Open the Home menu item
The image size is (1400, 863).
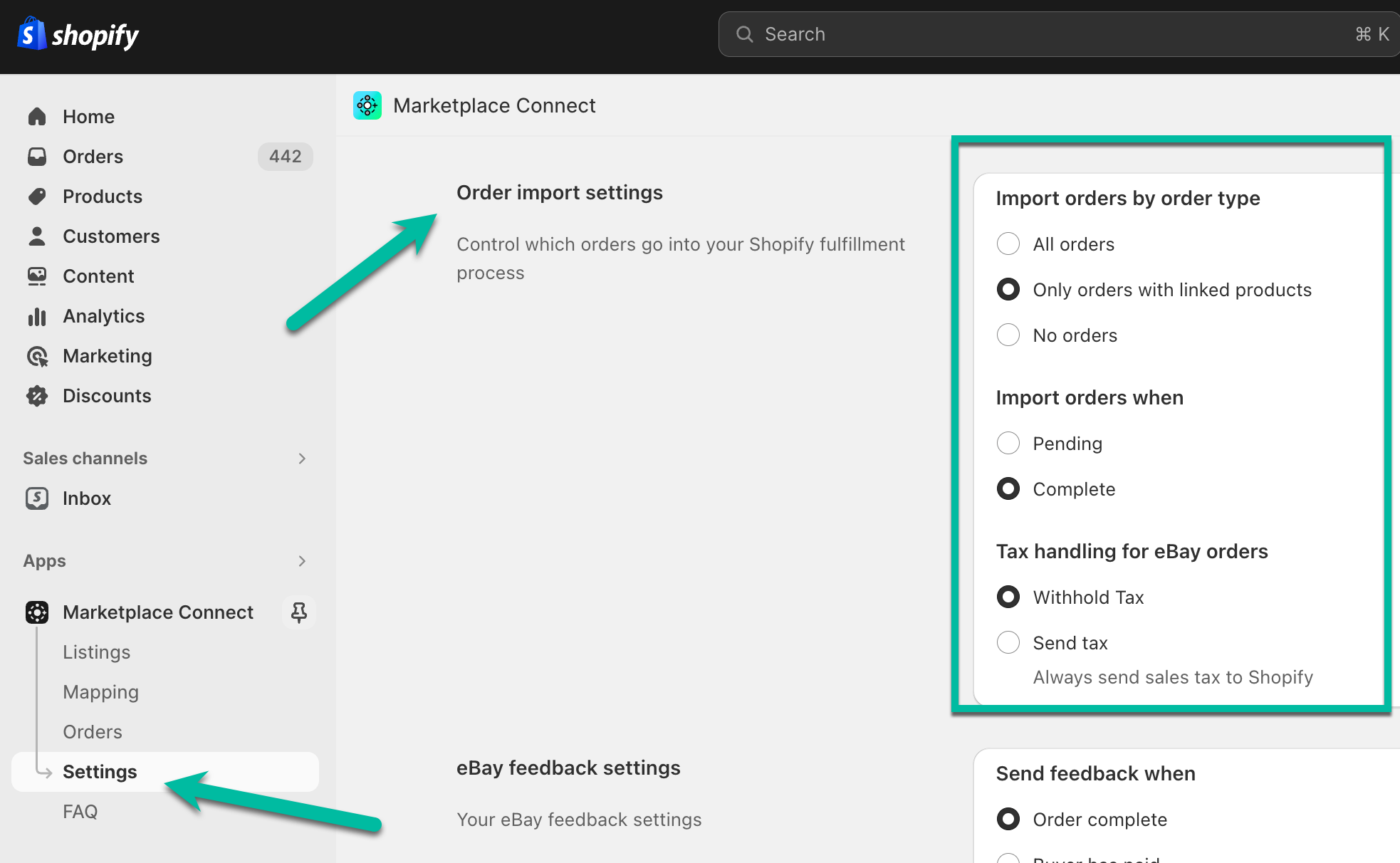165,116
